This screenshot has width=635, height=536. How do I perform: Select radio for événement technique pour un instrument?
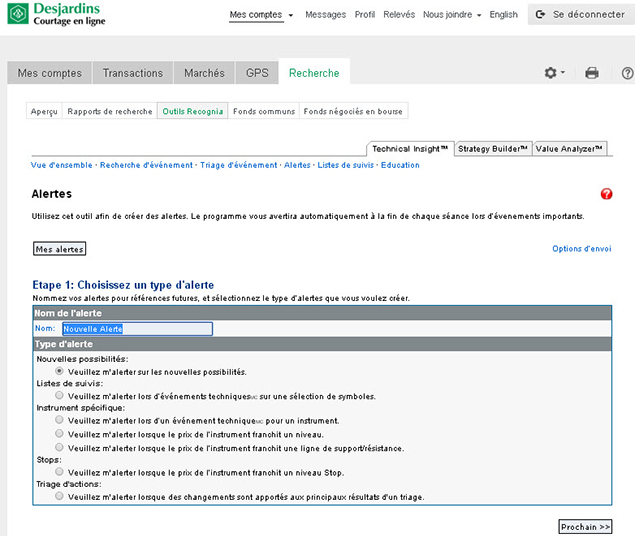(59, 419)
